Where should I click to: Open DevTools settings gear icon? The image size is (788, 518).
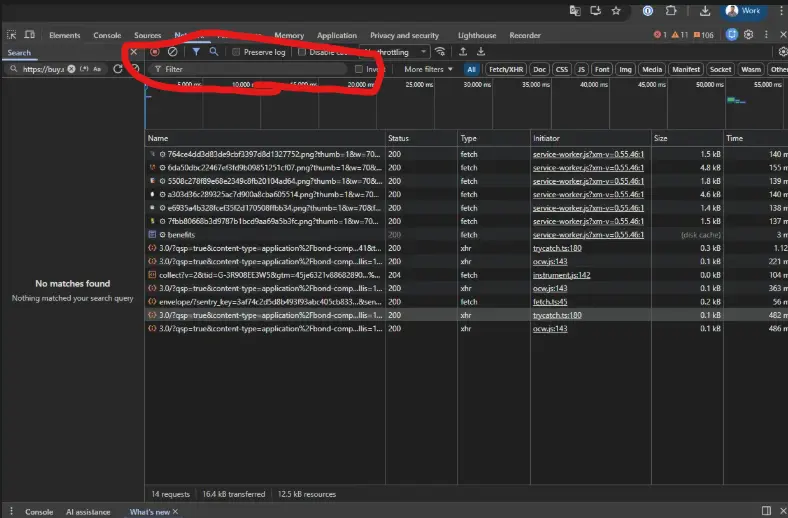[x=748, y=35]
